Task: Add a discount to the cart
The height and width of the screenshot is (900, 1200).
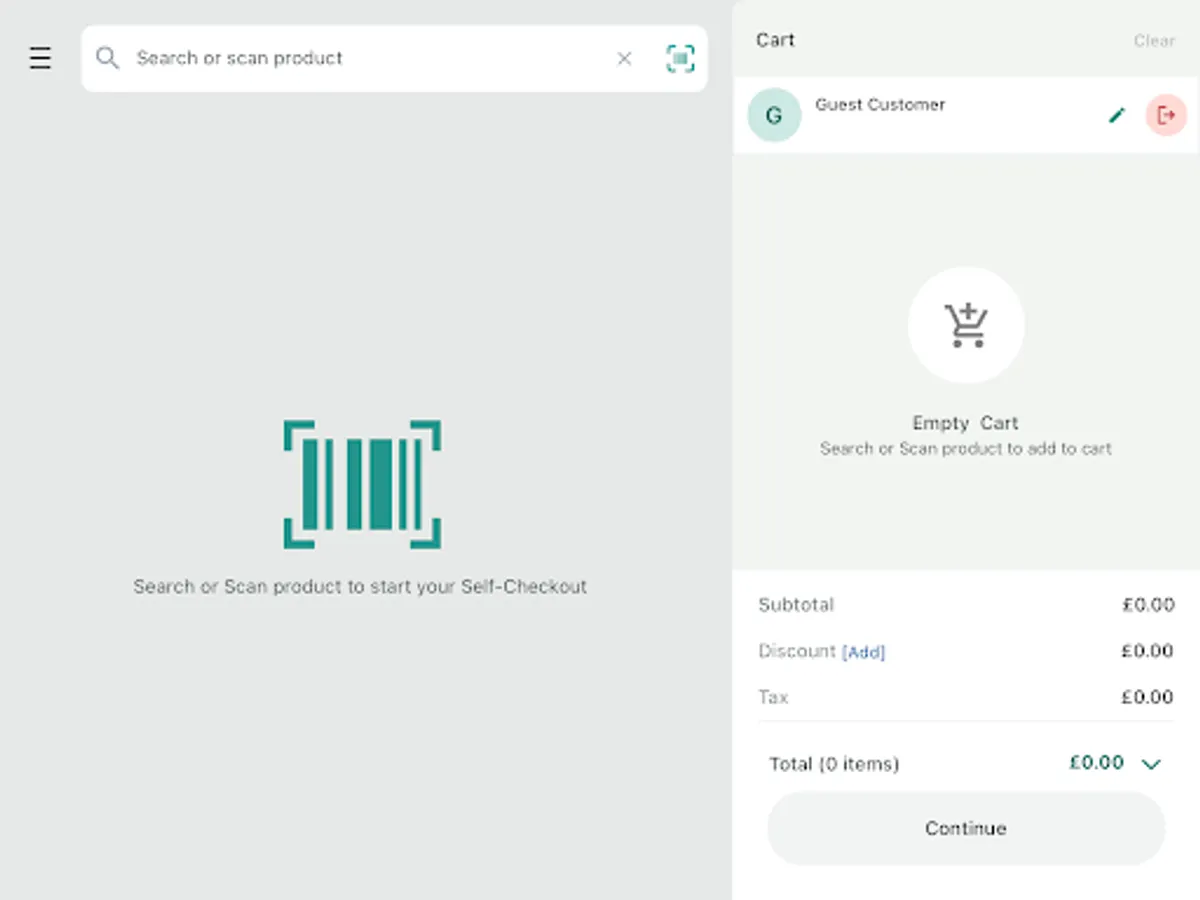Action: [x=864, y=652]
